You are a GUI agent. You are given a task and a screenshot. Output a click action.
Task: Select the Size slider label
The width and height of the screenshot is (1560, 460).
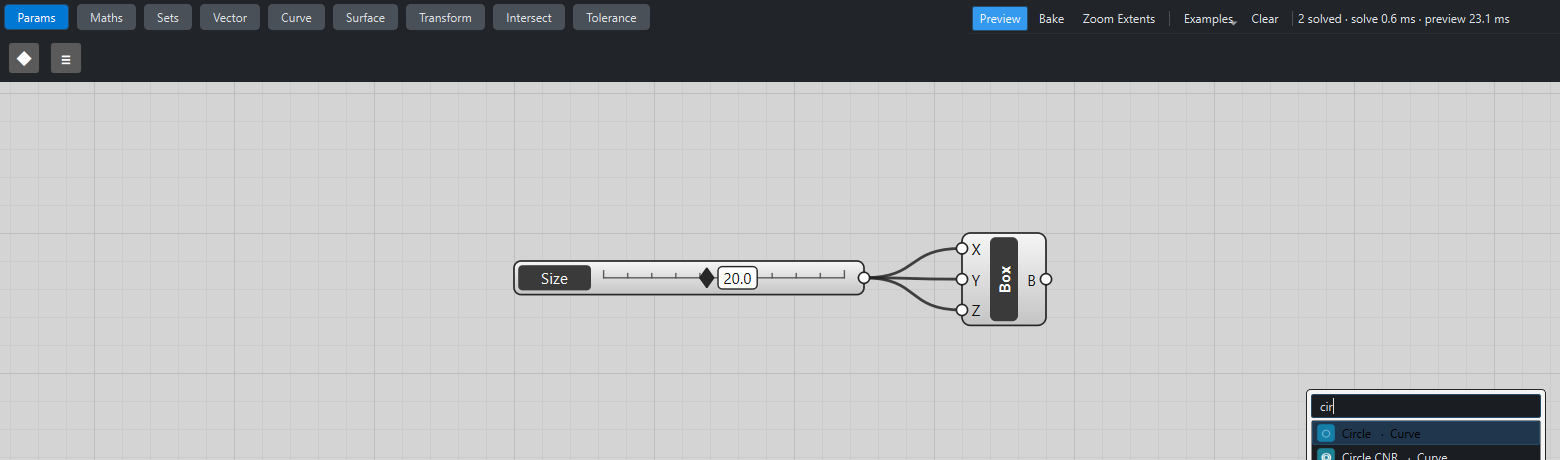coord(554,278)
